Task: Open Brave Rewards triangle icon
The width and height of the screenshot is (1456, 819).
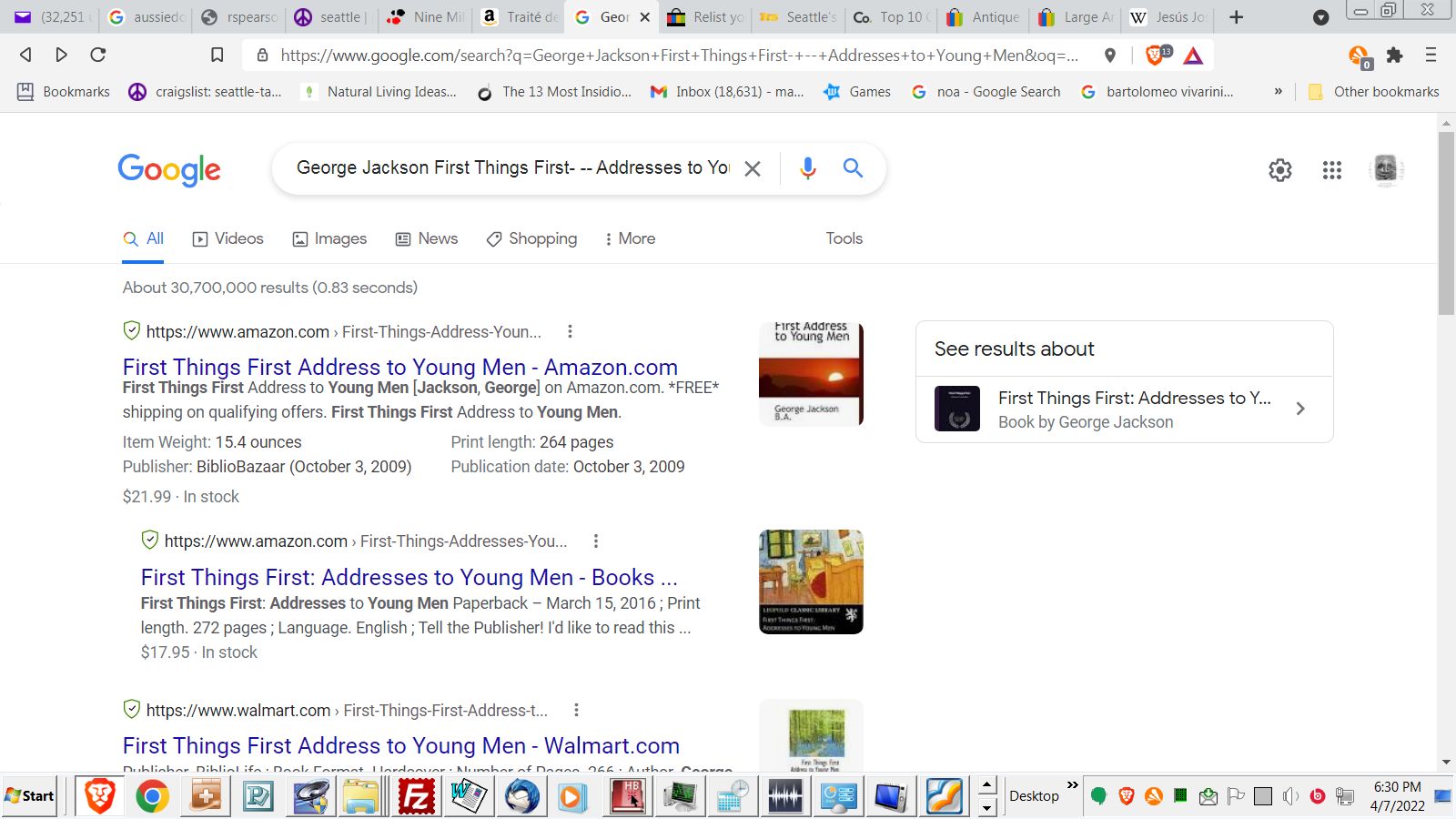Action: coord(1193,56)
